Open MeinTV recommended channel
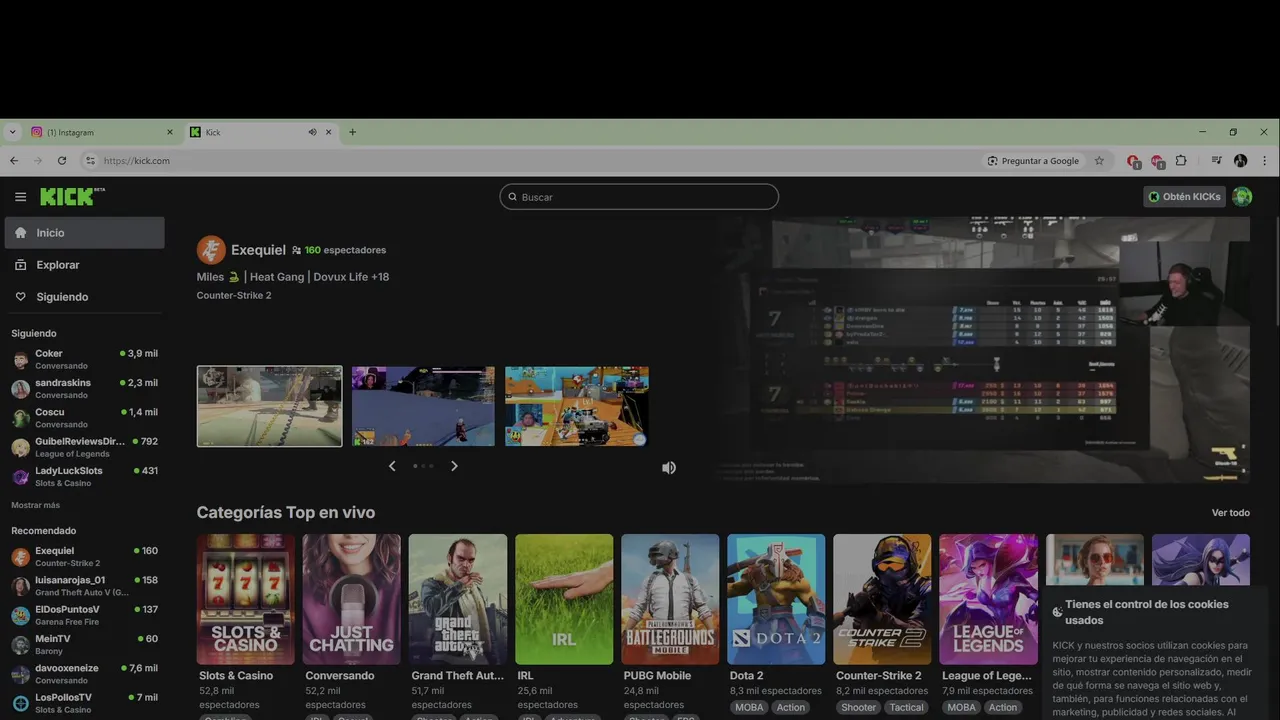This screenshot has height=720, width=1280. coord(84,644)
